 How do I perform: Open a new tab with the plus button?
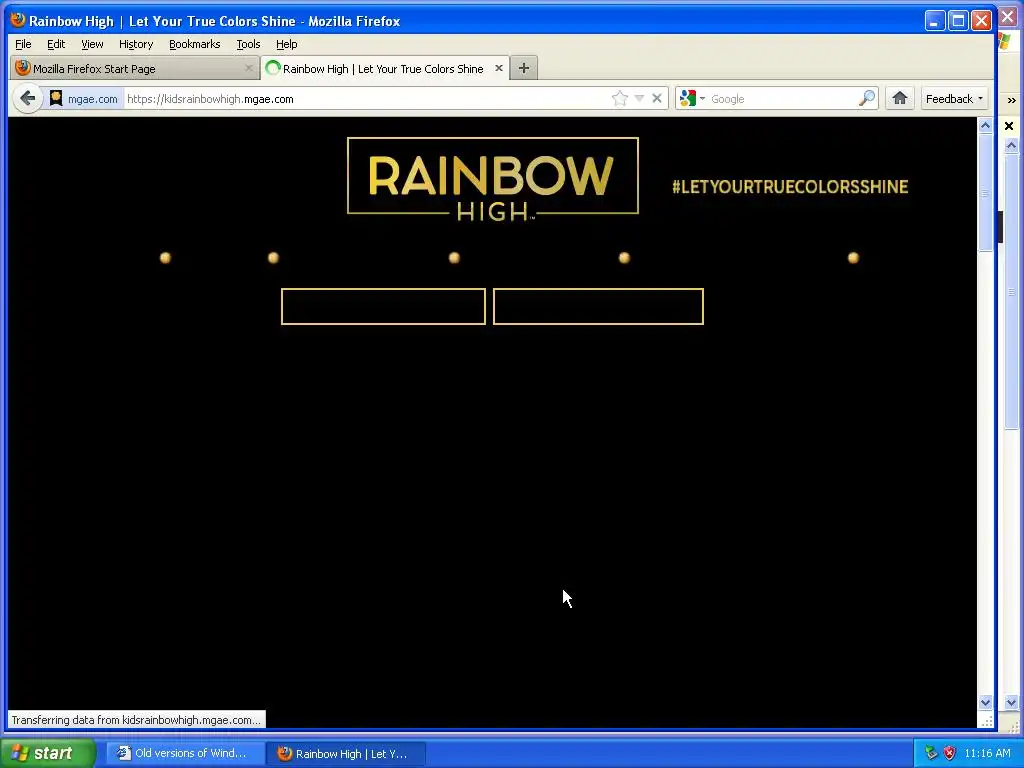(524, 68)
